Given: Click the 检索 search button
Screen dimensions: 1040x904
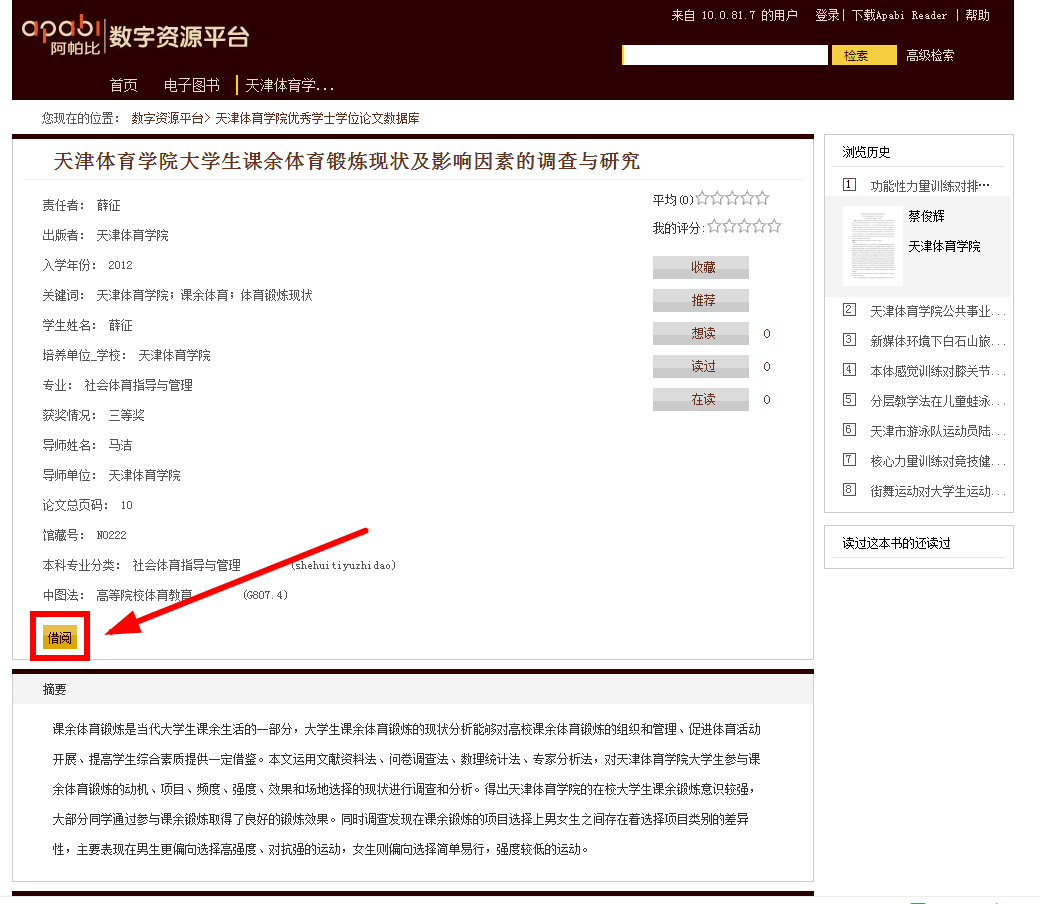Looking at the screenshot, I should click(x=863, y=56).
